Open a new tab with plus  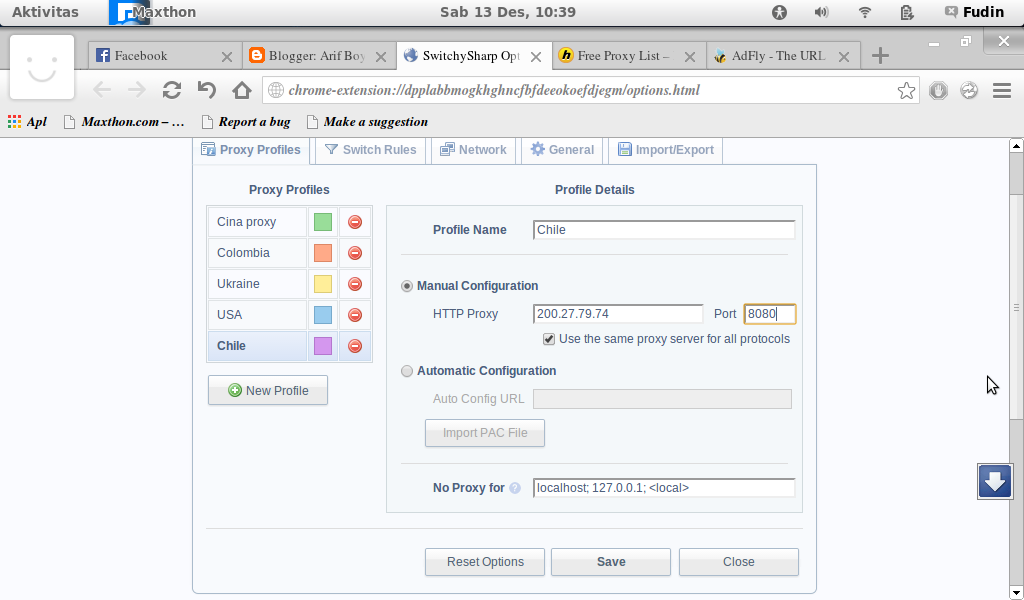point(880,55)
